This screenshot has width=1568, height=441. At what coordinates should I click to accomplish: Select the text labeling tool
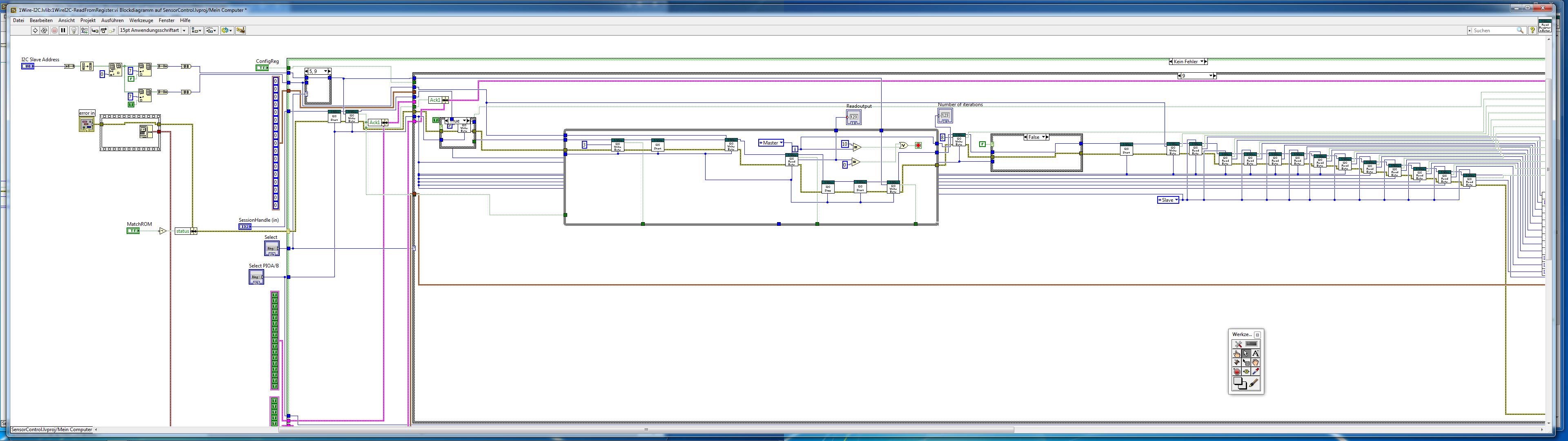point(1255,354)
